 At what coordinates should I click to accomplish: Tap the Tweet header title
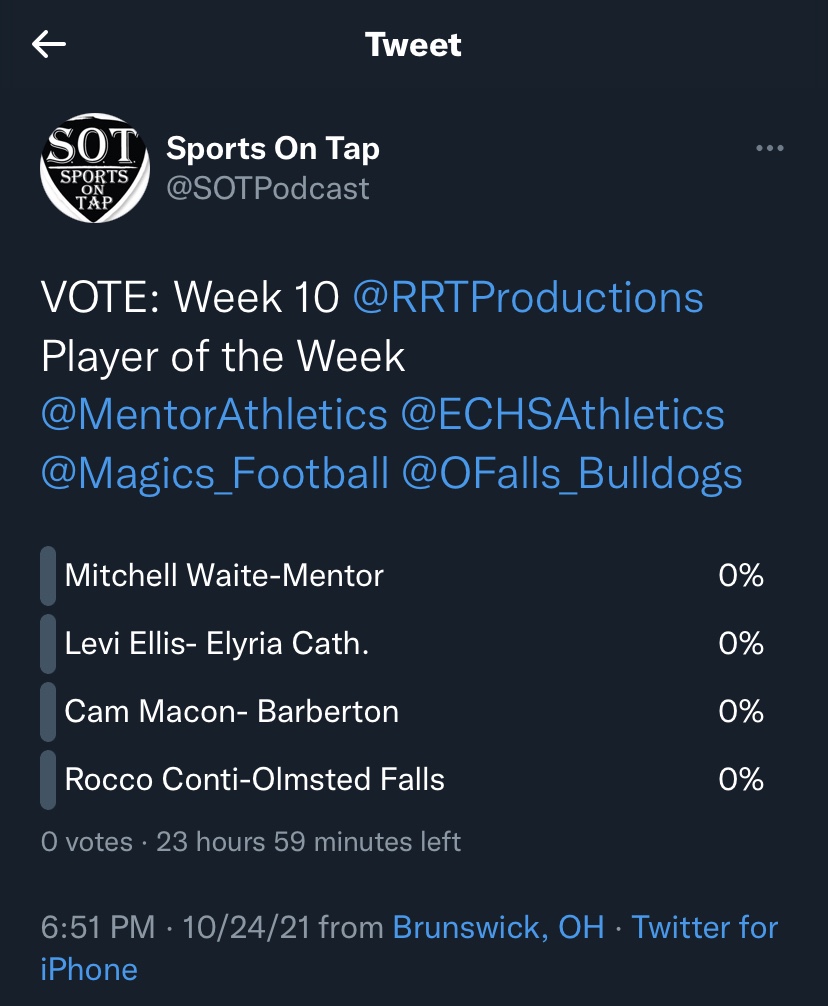[413, 45]
